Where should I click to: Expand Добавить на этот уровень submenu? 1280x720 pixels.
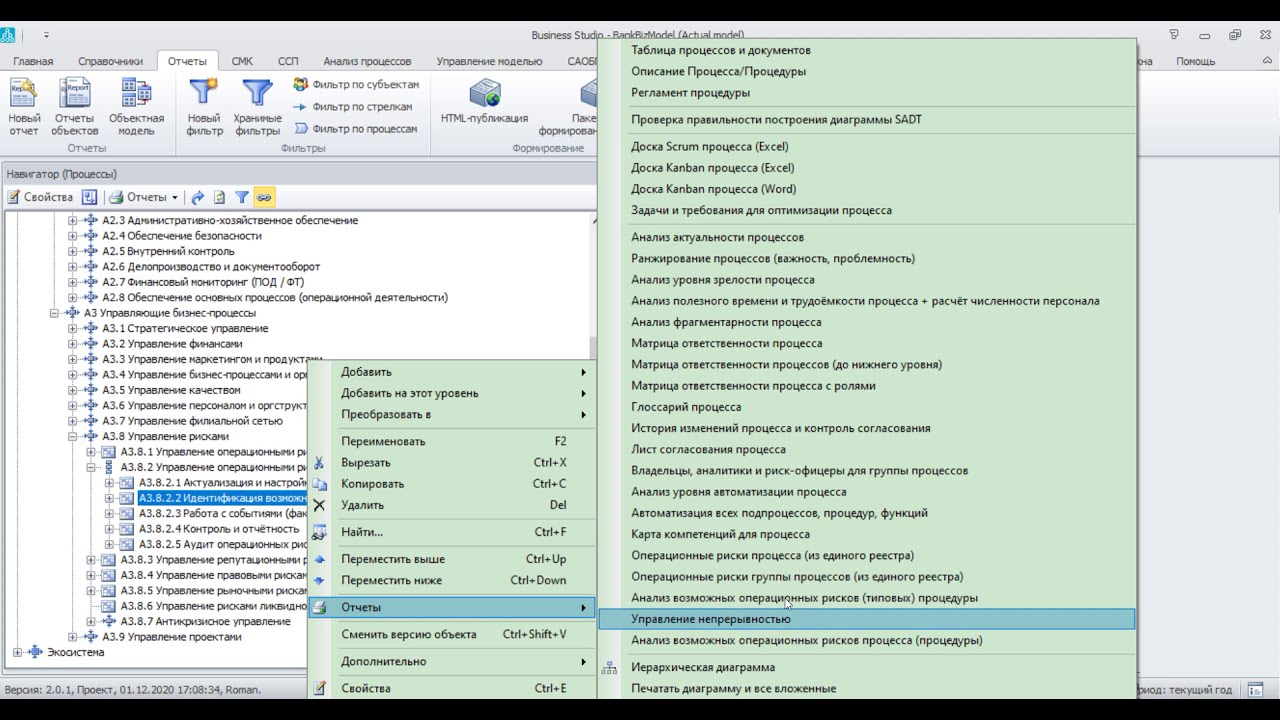pyautogui.click(x=453, y=393)
